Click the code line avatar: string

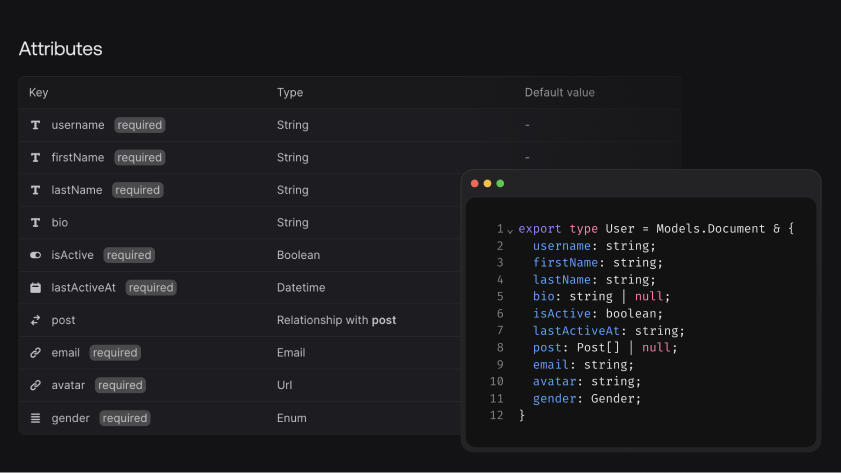point(587,381)
